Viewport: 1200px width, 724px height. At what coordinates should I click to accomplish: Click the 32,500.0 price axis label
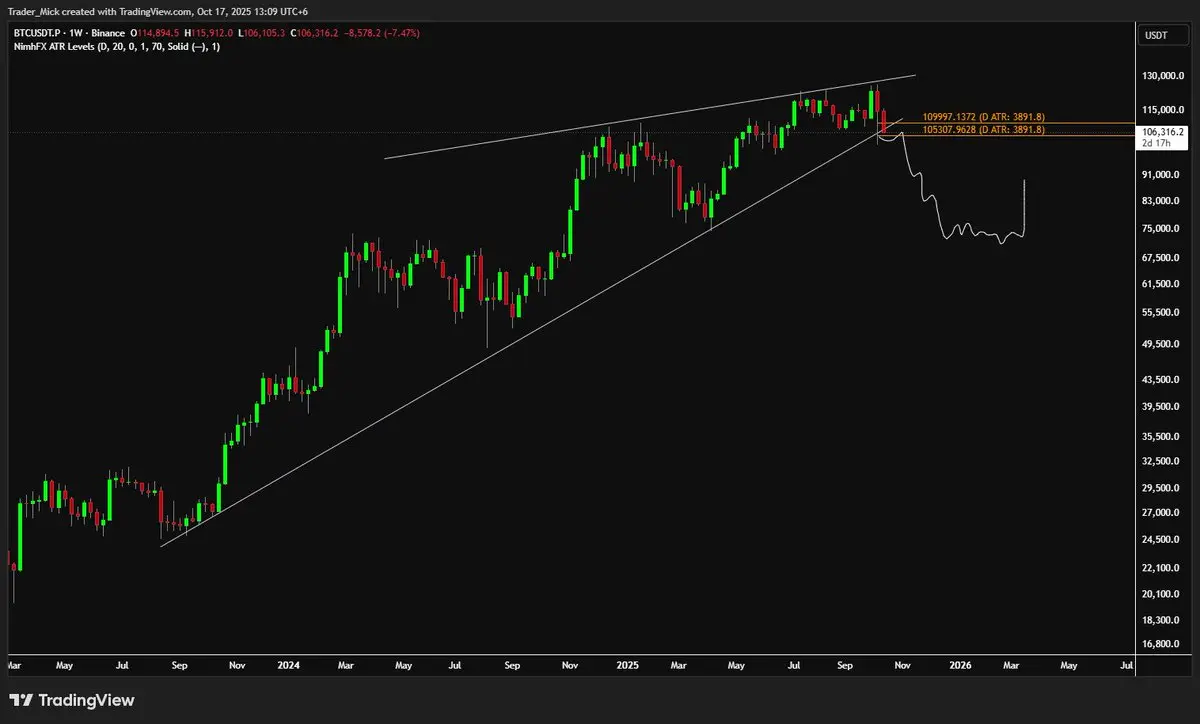(x=1162, y=462)
